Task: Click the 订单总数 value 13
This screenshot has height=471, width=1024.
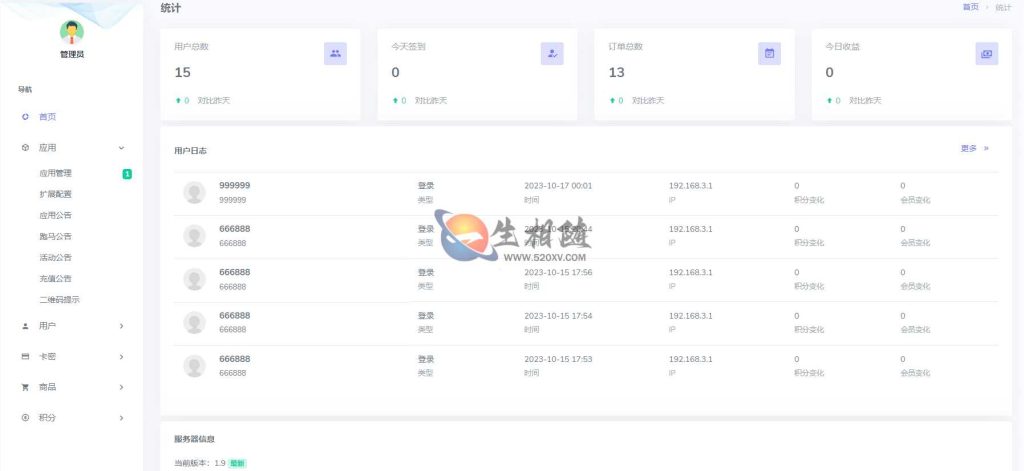Action: [x=616, y=73]
